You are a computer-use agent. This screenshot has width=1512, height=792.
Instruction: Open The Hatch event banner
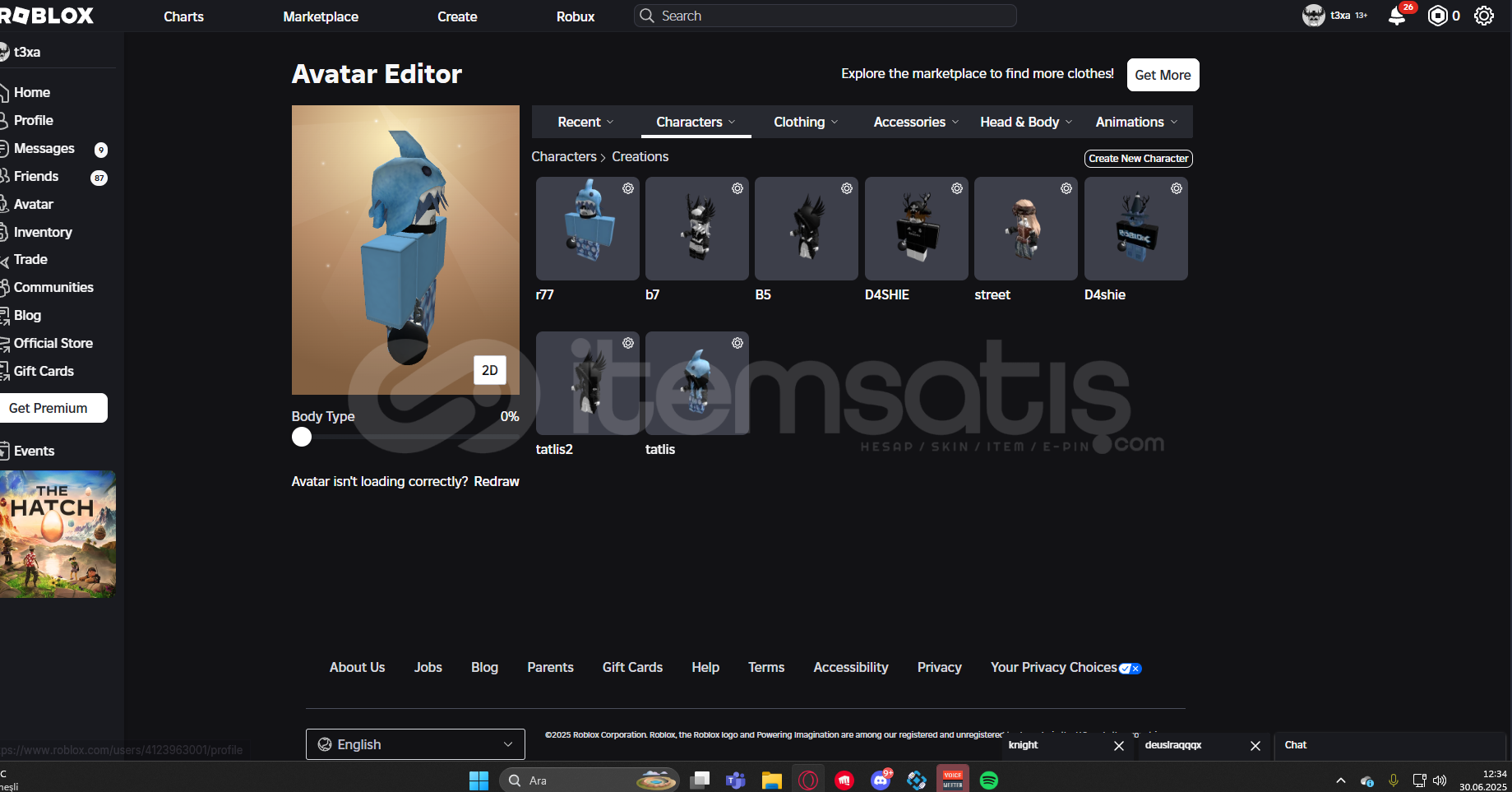click(58, 534)
